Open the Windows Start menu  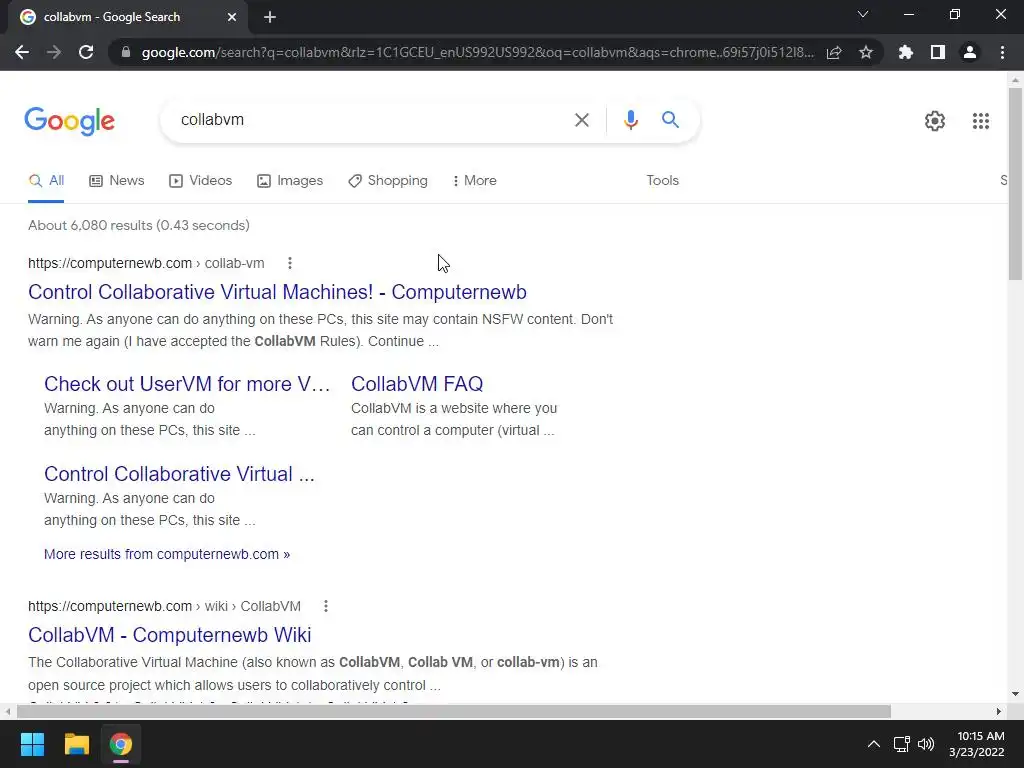pos(32,744)
